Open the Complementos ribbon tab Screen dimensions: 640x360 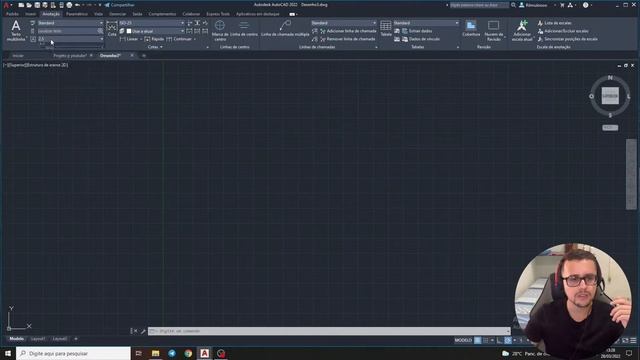(x=162, y=14)
